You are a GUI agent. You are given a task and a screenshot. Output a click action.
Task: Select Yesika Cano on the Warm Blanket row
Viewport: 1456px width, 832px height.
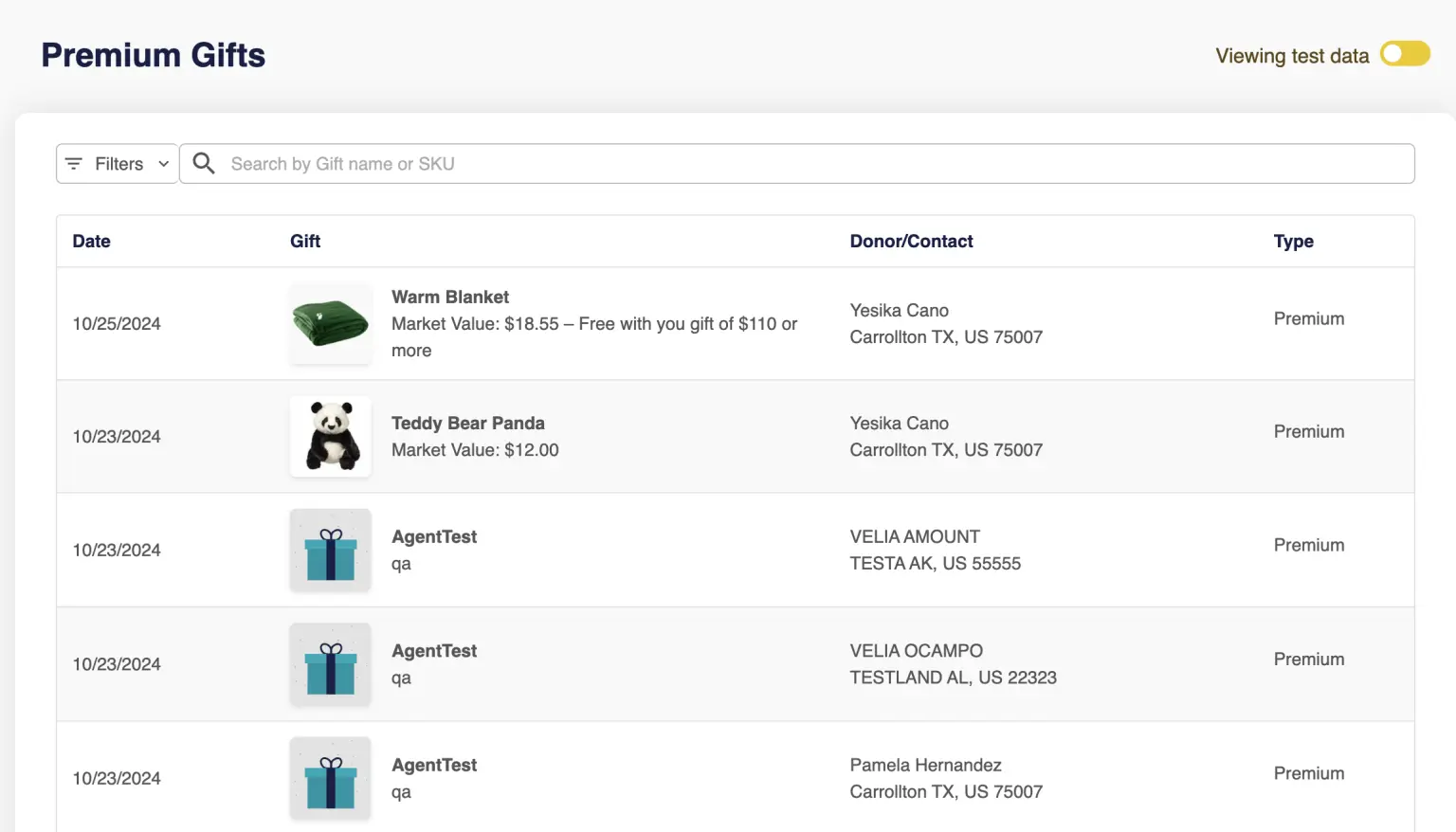(899, 311)
